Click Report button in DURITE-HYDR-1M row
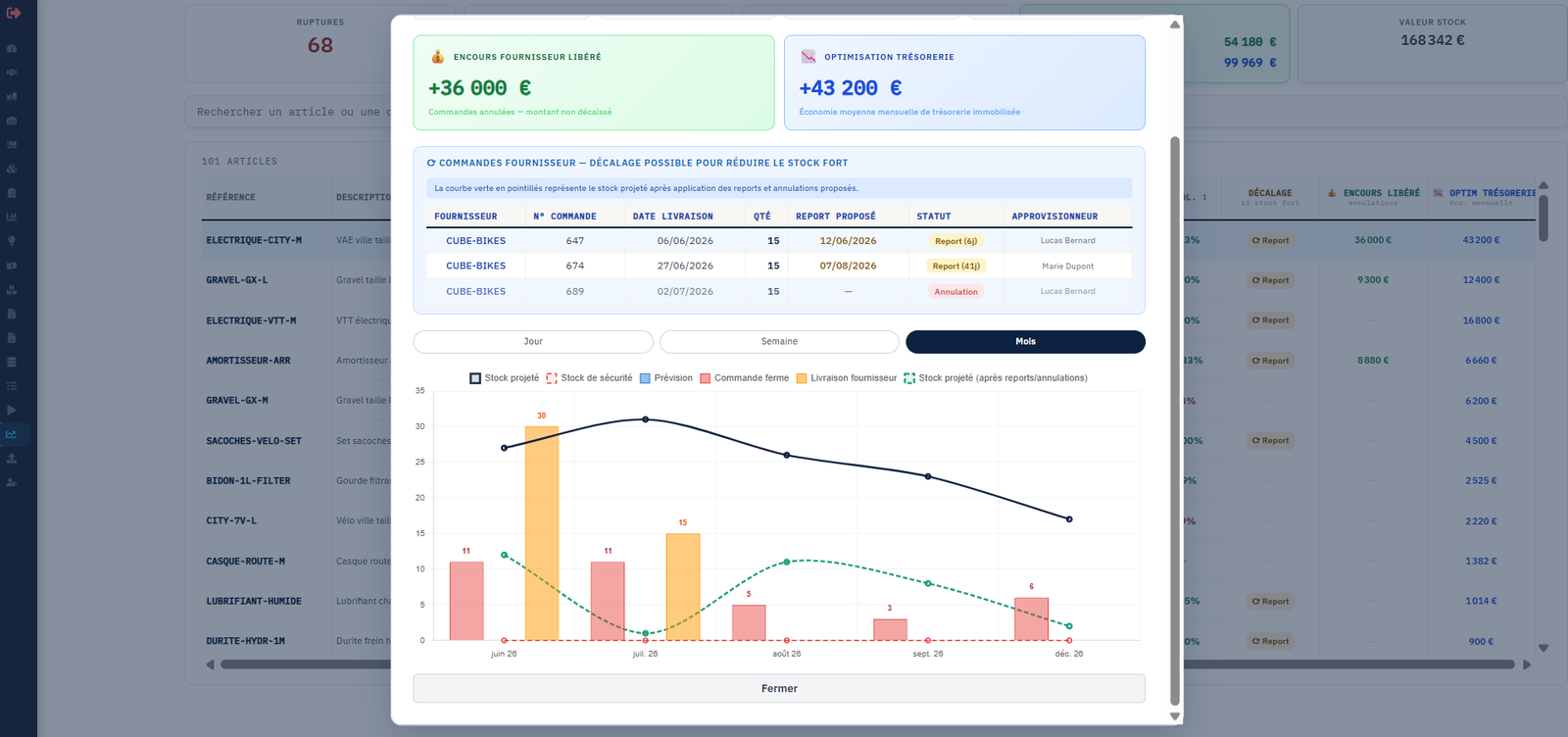This screenshot has height=737, width=1568. tap(1270, 642)
